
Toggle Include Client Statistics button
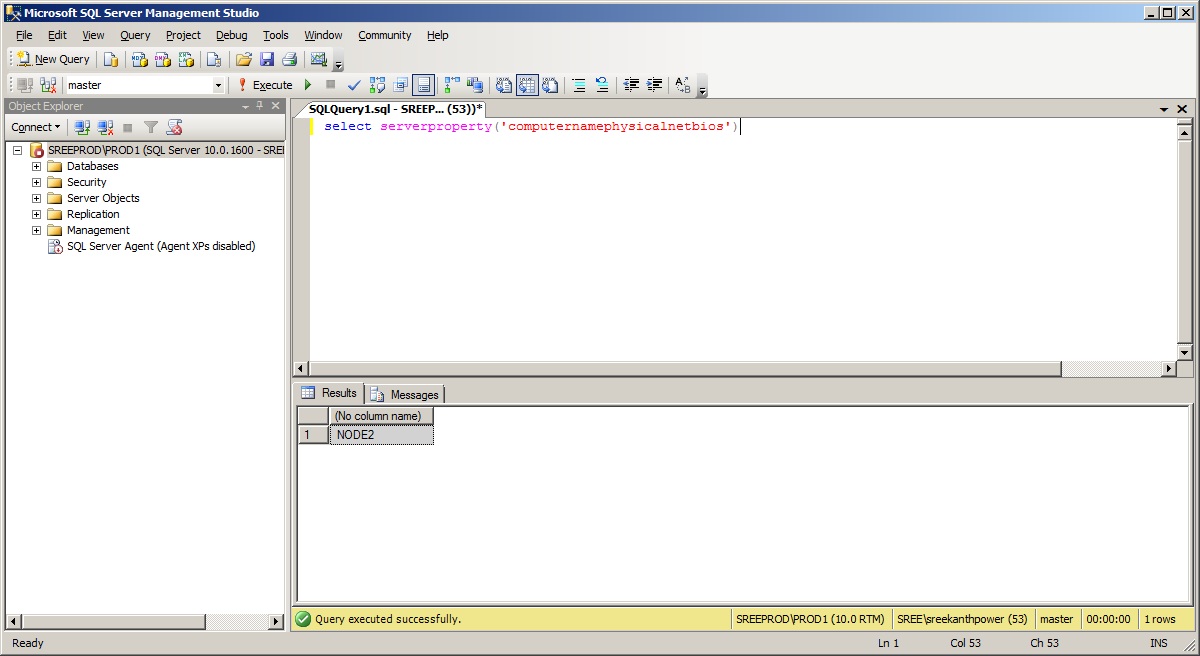tap(475, 85)
